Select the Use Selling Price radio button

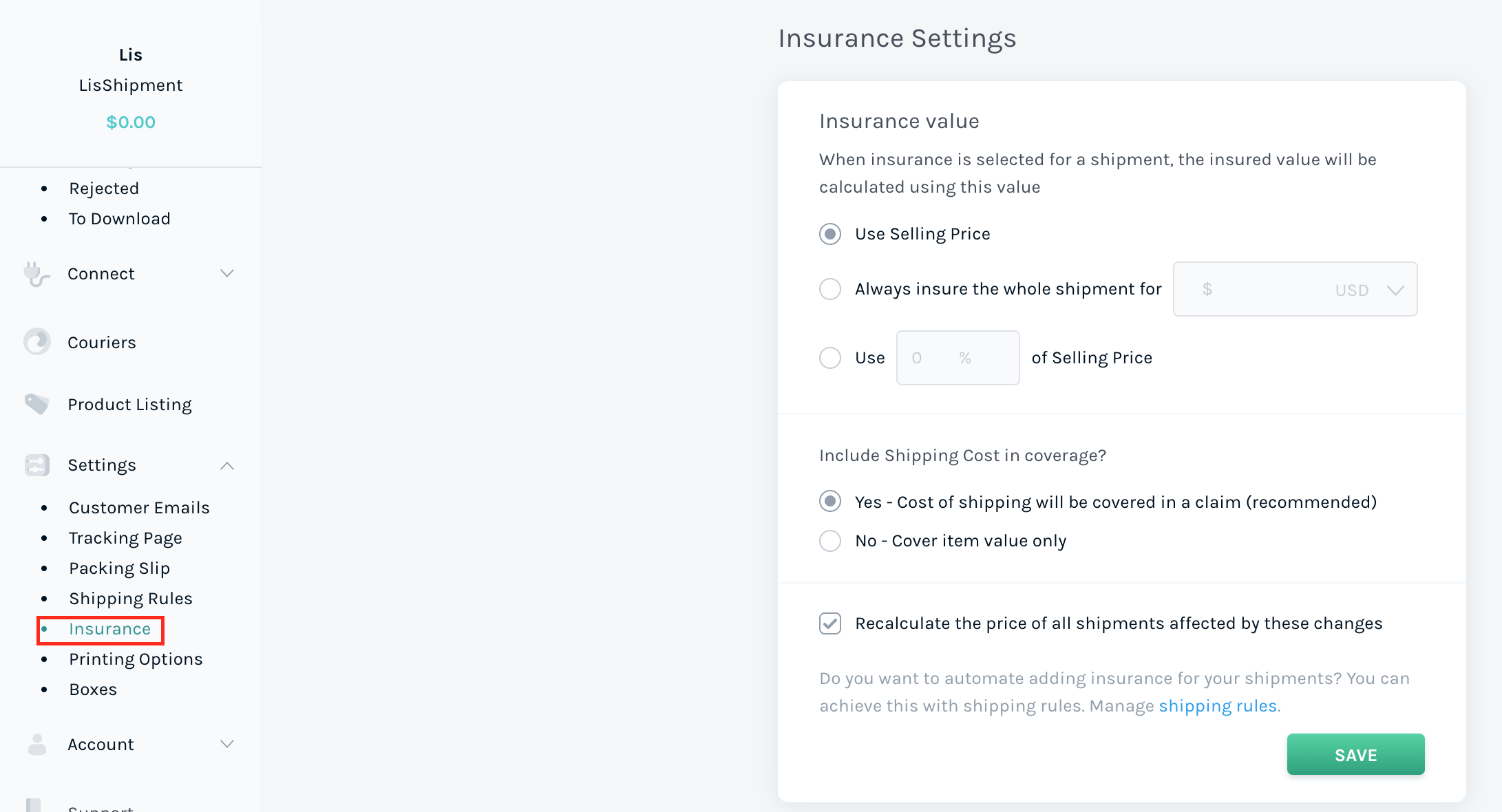(830, 234)
